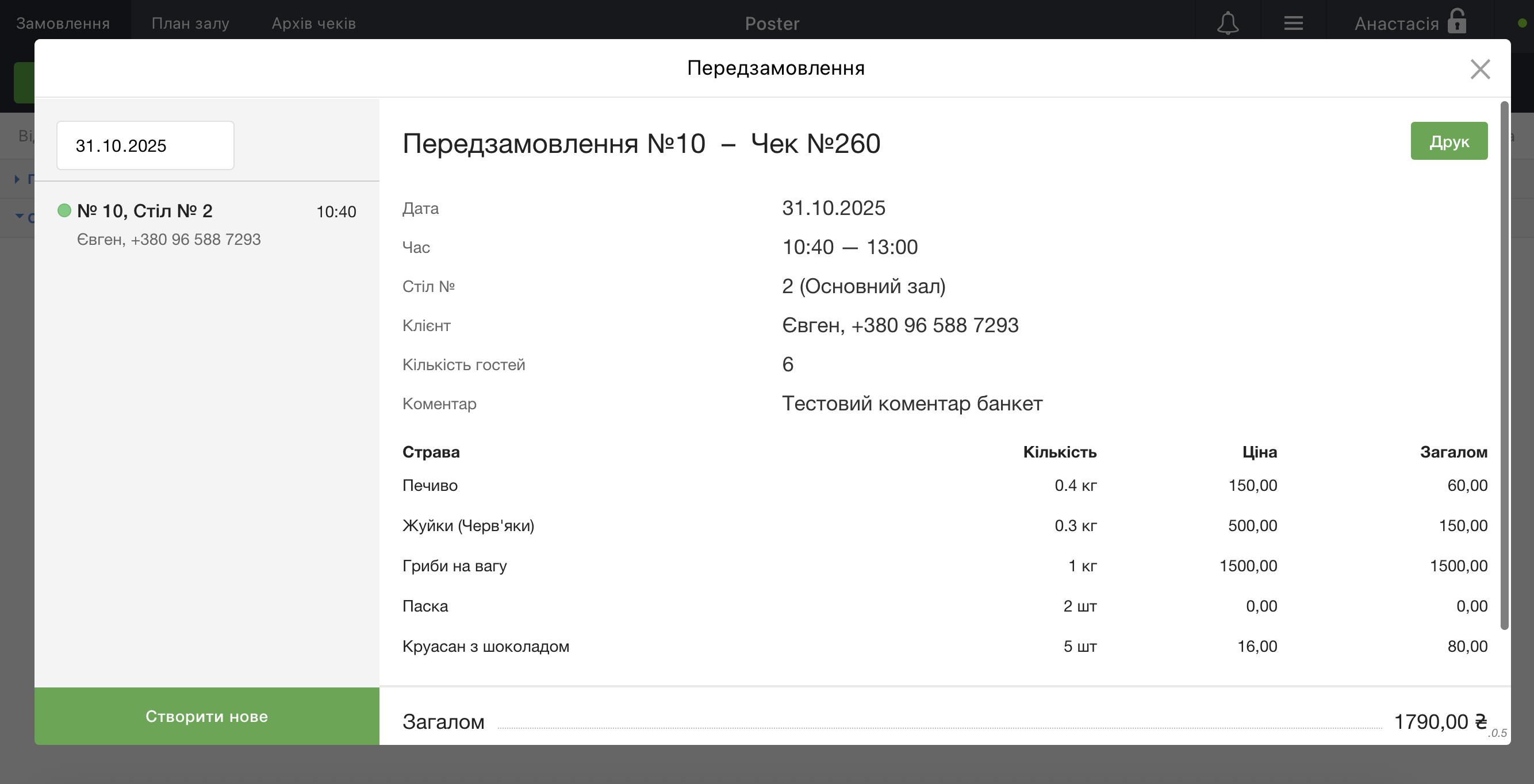Click the green status dot of order №10

tap(64, 210)
